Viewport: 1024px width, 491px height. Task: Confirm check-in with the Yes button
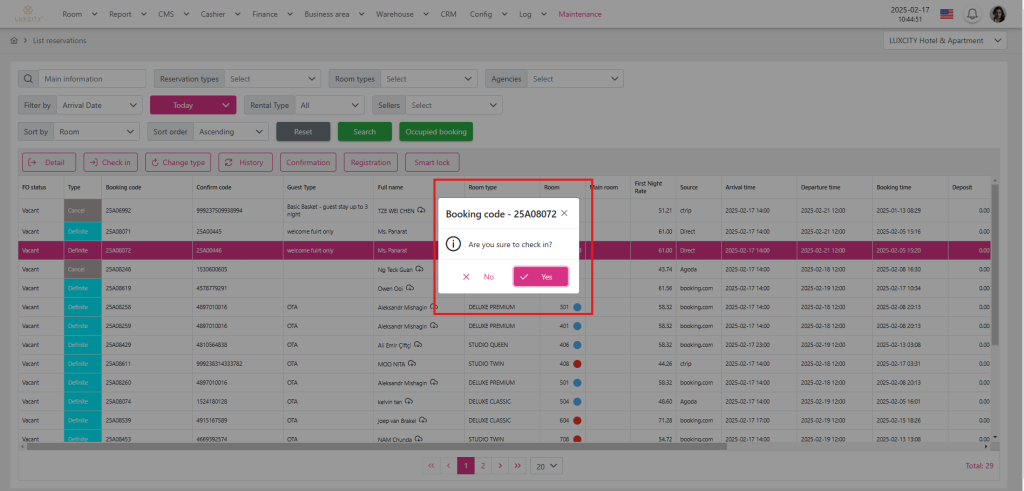541,277
